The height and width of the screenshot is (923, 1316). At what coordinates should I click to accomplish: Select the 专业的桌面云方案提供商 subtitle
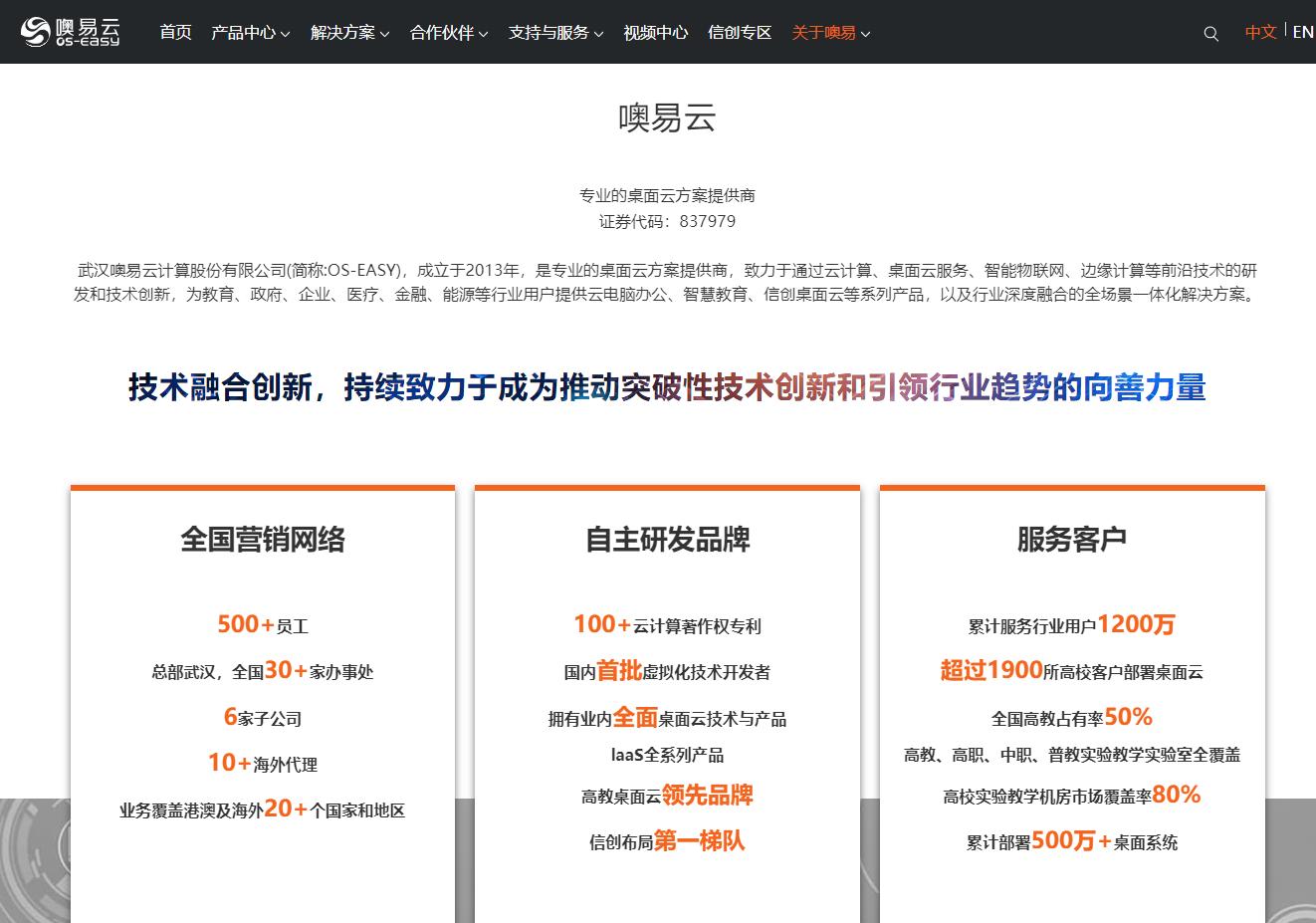pyautogui.click(x=667, y=195)
